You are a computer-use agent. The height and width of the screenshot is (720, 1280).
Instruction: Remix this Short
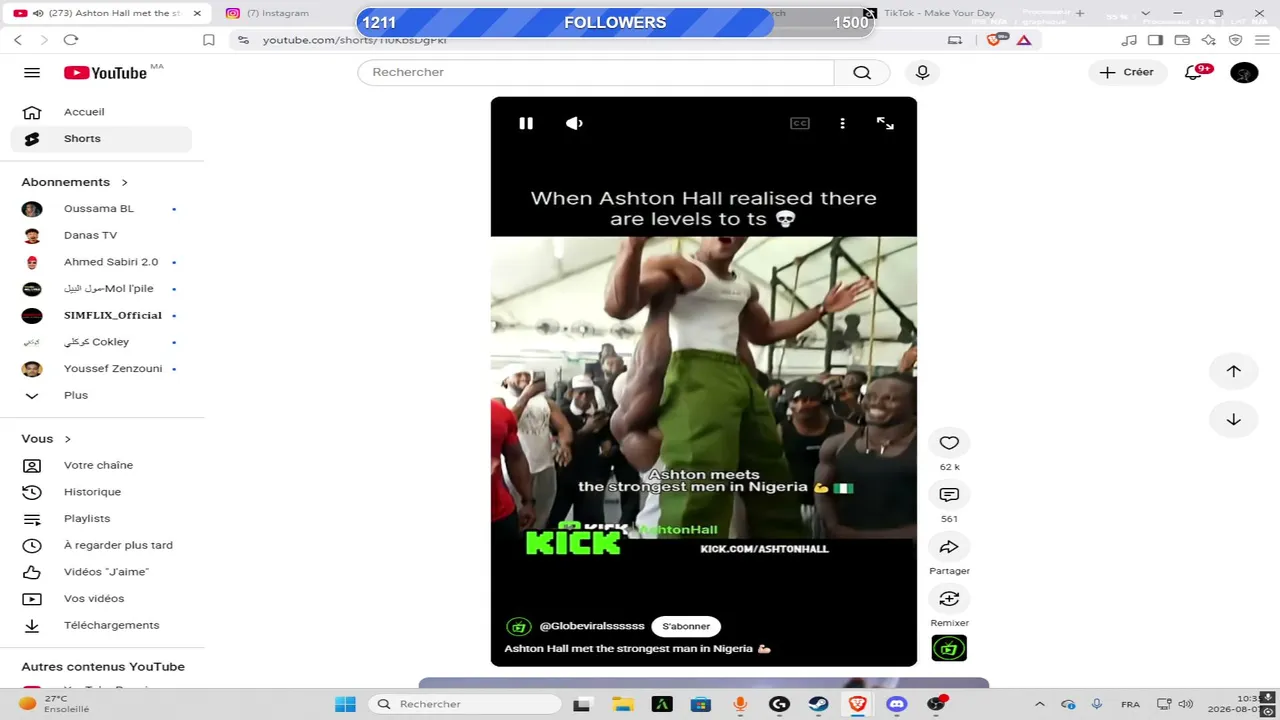coord(949,599)
